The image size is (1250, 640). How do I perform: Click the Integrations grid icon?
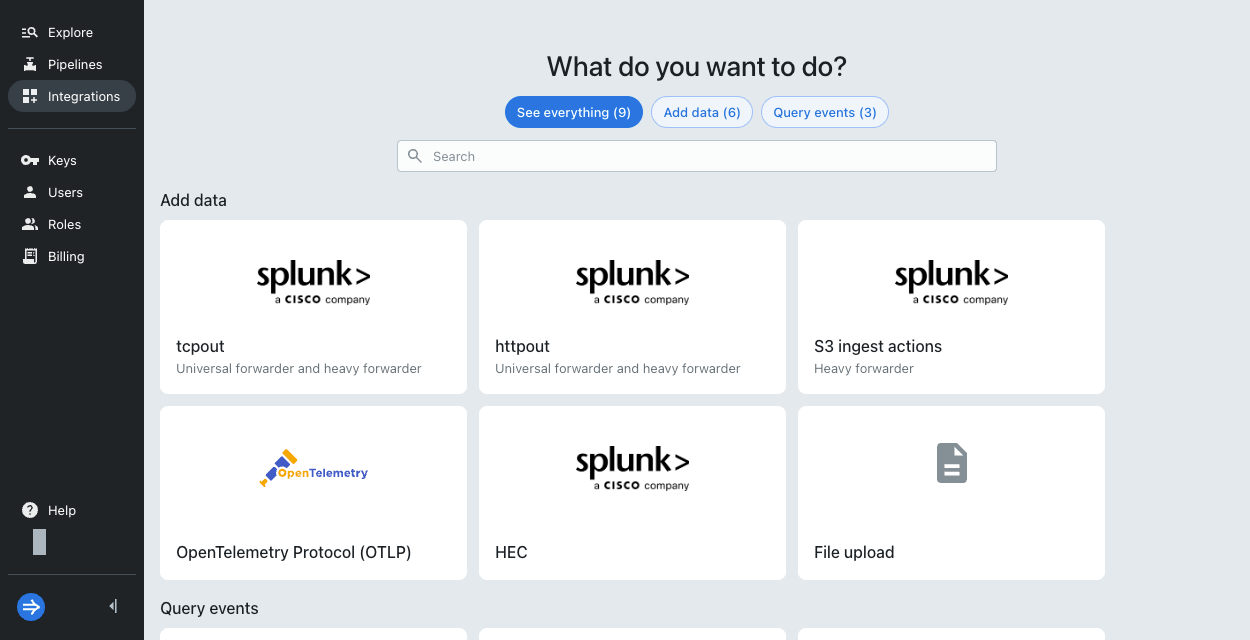[x=30, y=96]
